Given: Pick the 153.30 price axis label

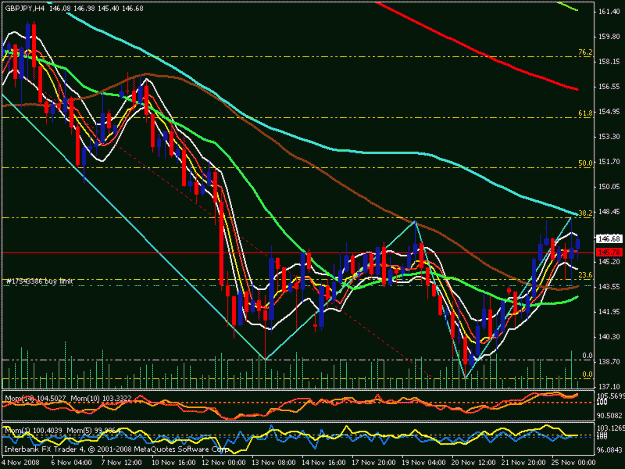Looking at the screenshot, I should 609,137.
